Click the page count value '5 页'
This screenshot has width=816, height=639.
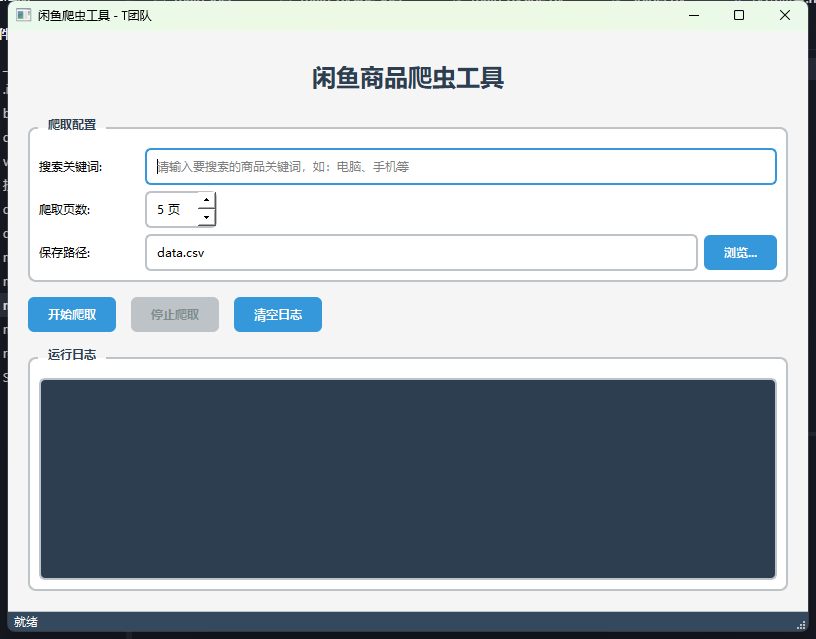pos(169,210)
